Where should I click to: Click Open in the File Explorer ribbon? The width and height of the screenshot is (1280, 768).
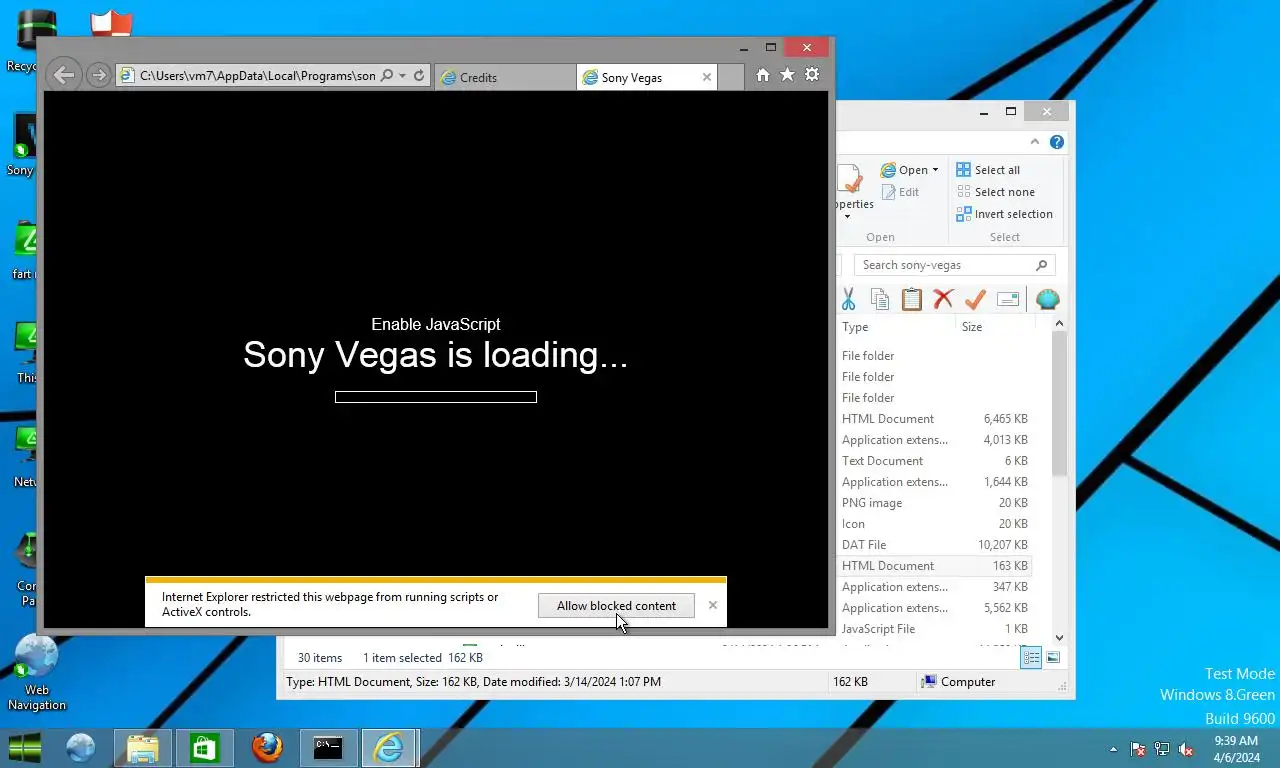(x=904, y=170)
